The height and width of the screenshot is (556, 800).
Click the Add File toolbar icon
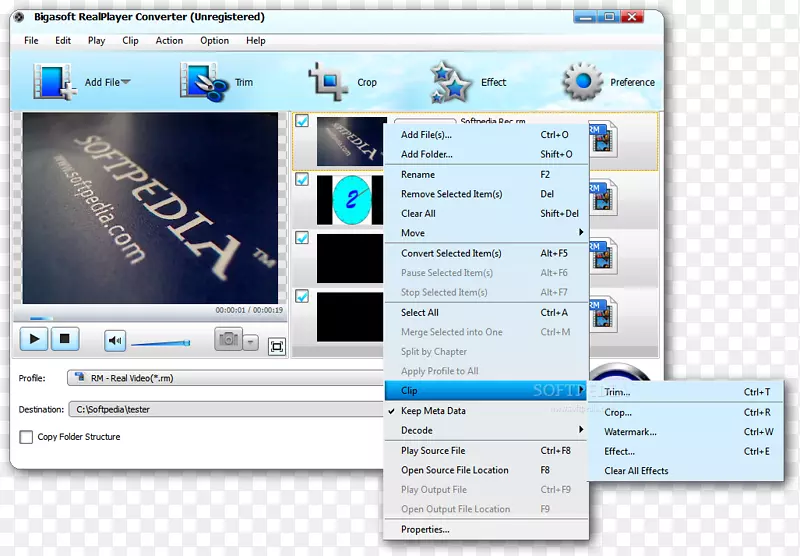click(54, 82)
